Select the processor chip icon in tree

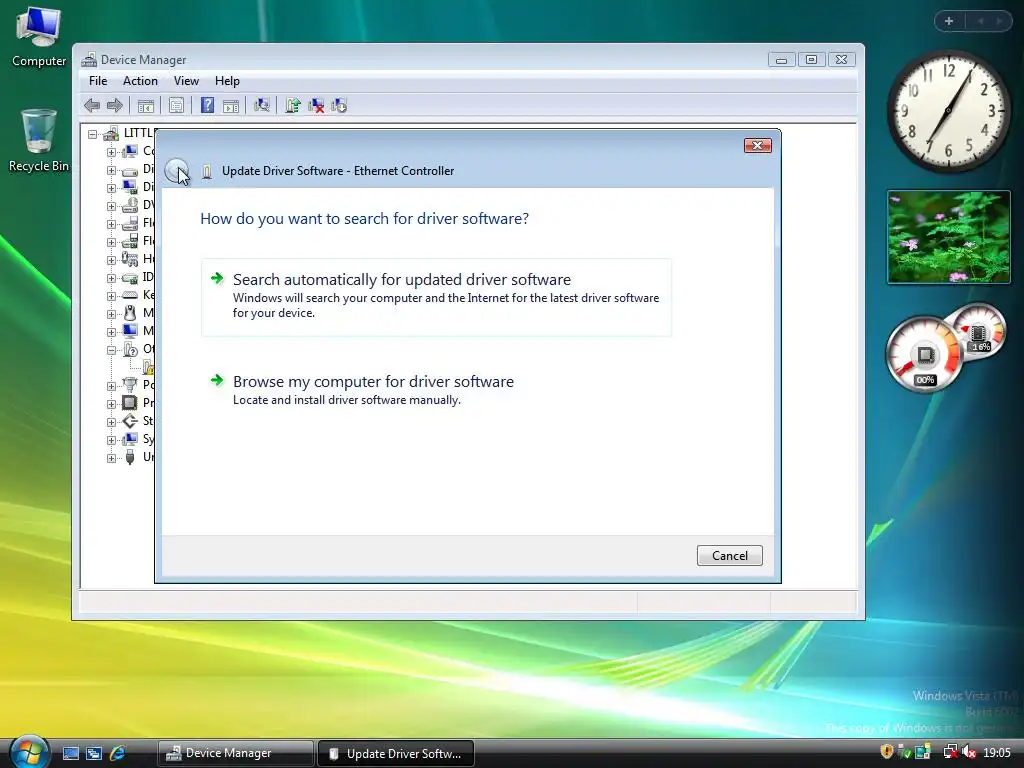(x=130, y=402)
